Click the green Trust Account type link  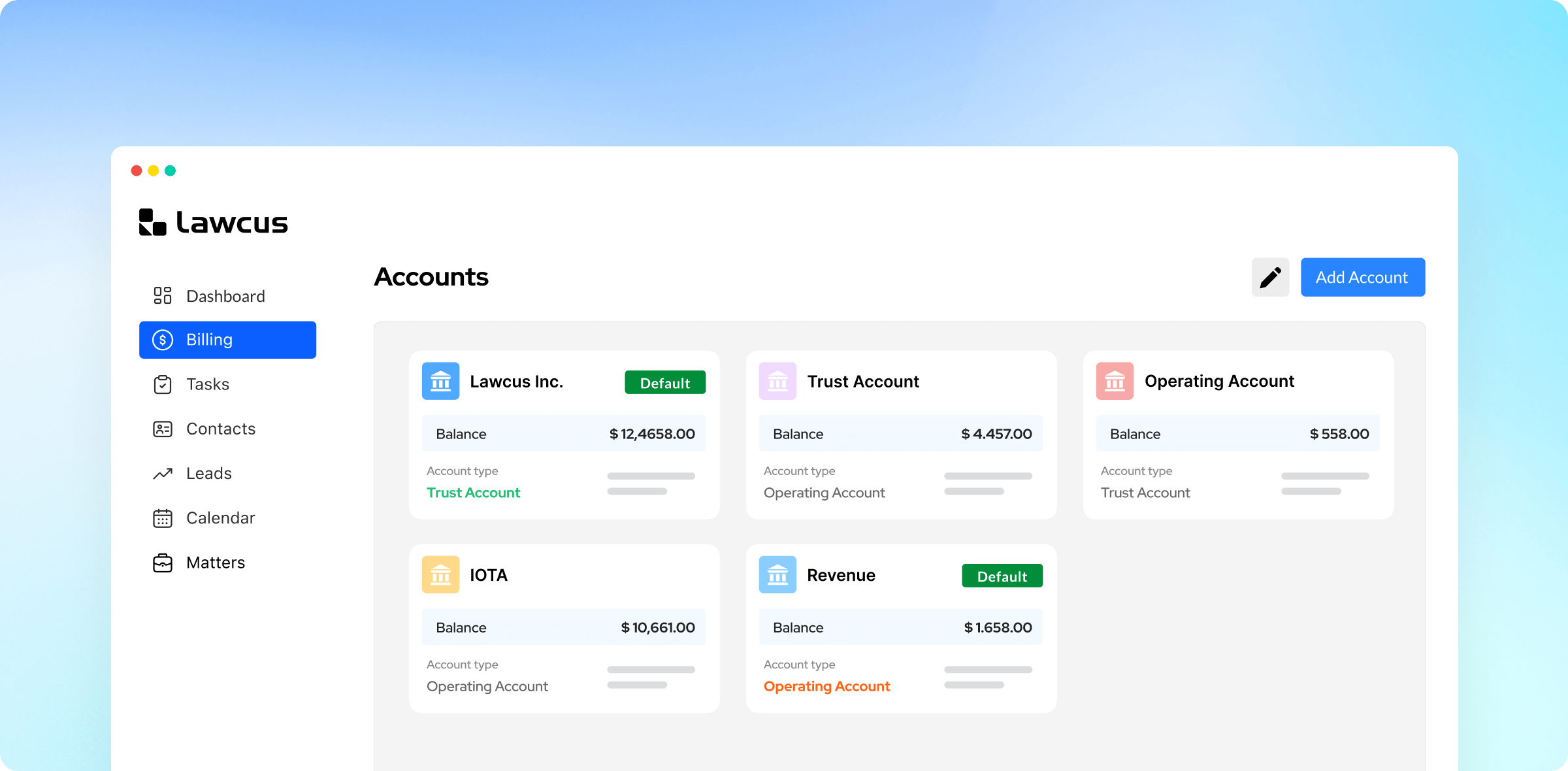coord(473,493)
